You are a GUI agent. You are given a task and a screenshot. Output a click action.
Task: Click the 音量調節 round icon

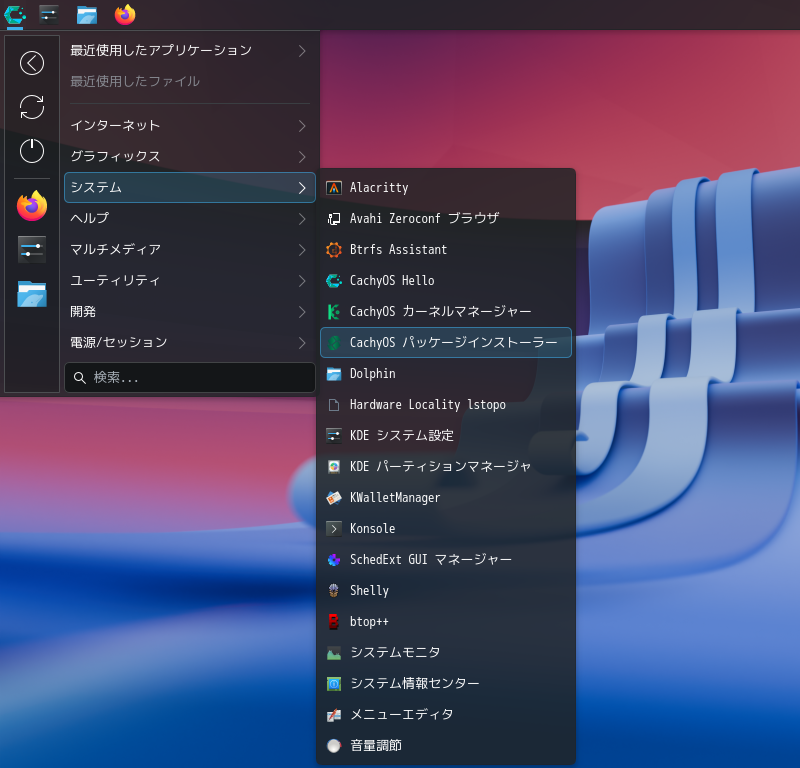click(x=334, y=746)
